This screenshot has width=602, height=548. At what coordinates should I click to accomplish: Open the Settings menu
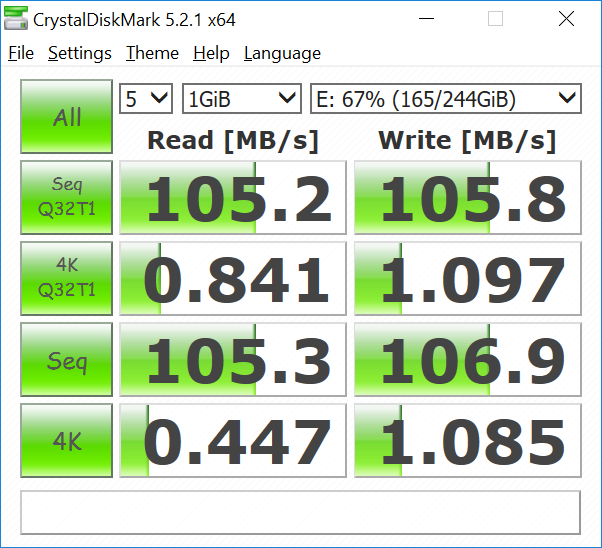(81, 54)
